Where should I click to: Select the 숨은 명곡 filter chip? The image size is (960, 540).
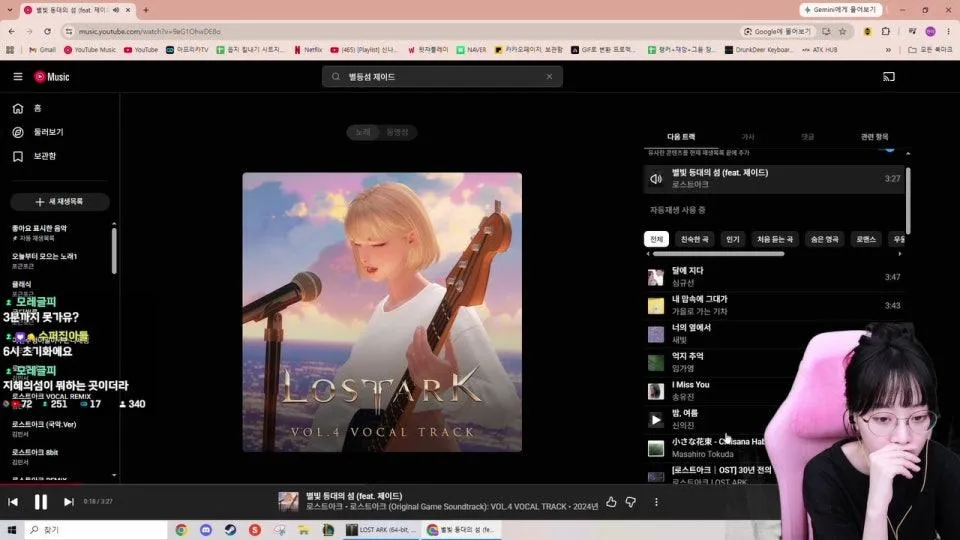824,239
